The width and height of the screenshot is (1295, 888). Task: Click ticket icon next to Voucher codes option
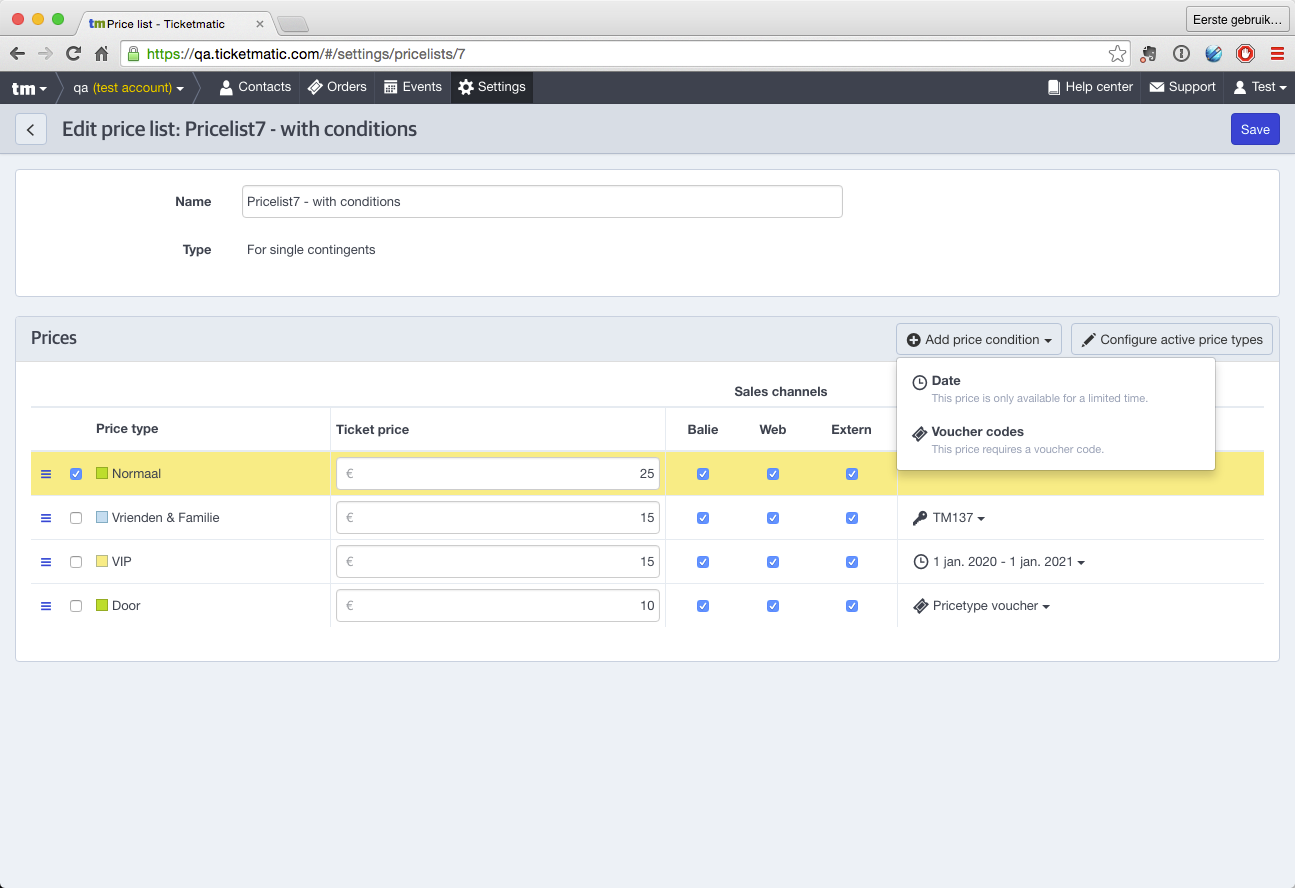pyautogui.click(x=920, y=434)
